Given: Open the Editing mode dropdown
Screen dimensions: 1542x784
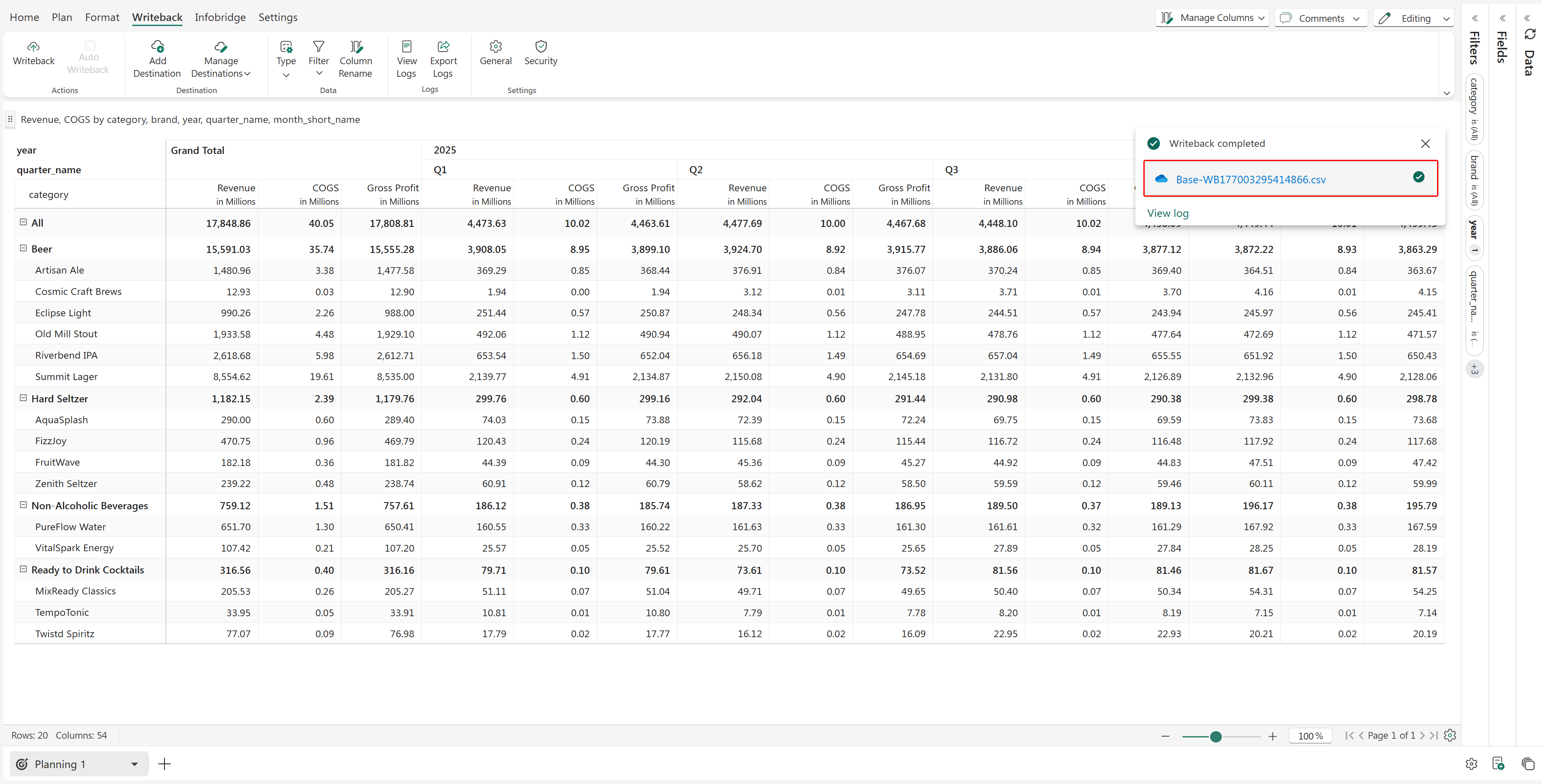Looking at the screenshot, I should 1413,18.
